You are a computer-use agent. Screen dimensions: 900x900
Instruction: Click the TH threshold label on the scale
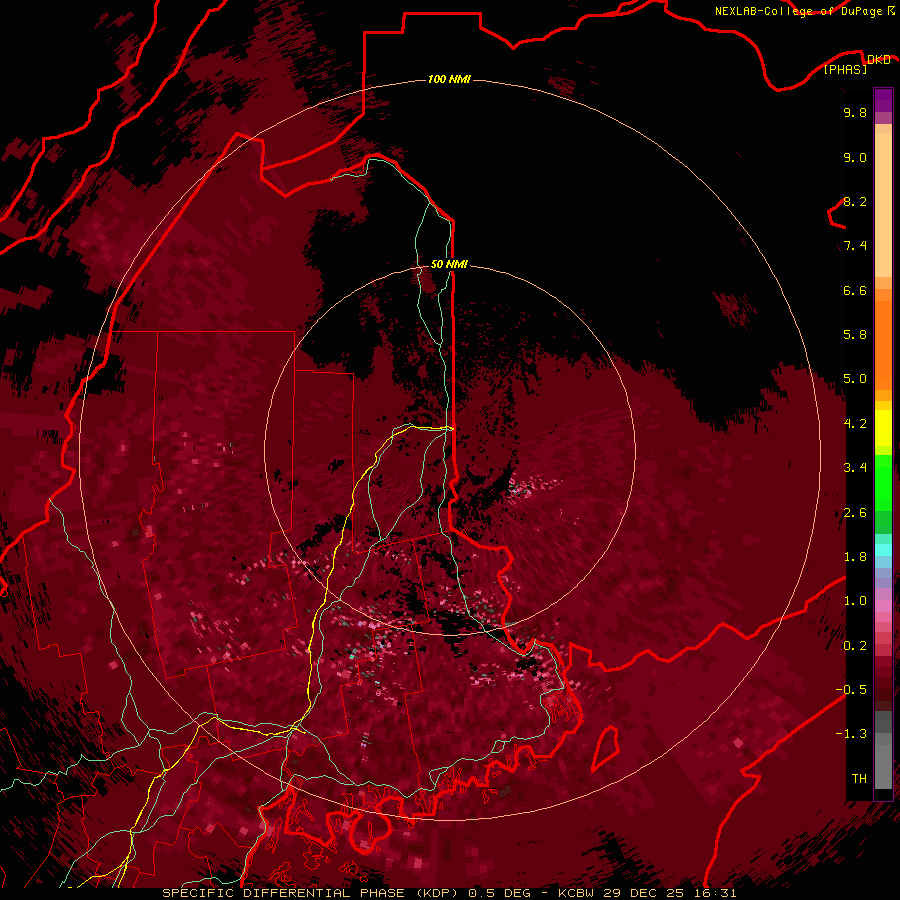coord(859,779)
